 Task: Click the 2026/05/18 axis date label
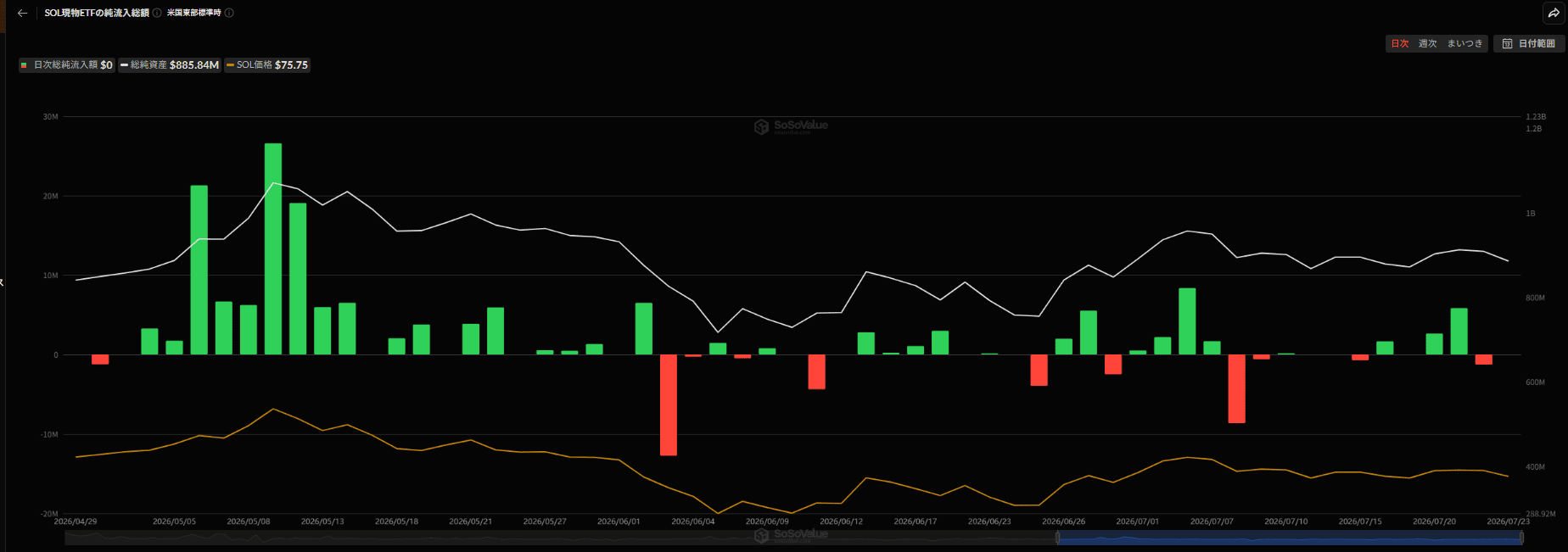396,521
